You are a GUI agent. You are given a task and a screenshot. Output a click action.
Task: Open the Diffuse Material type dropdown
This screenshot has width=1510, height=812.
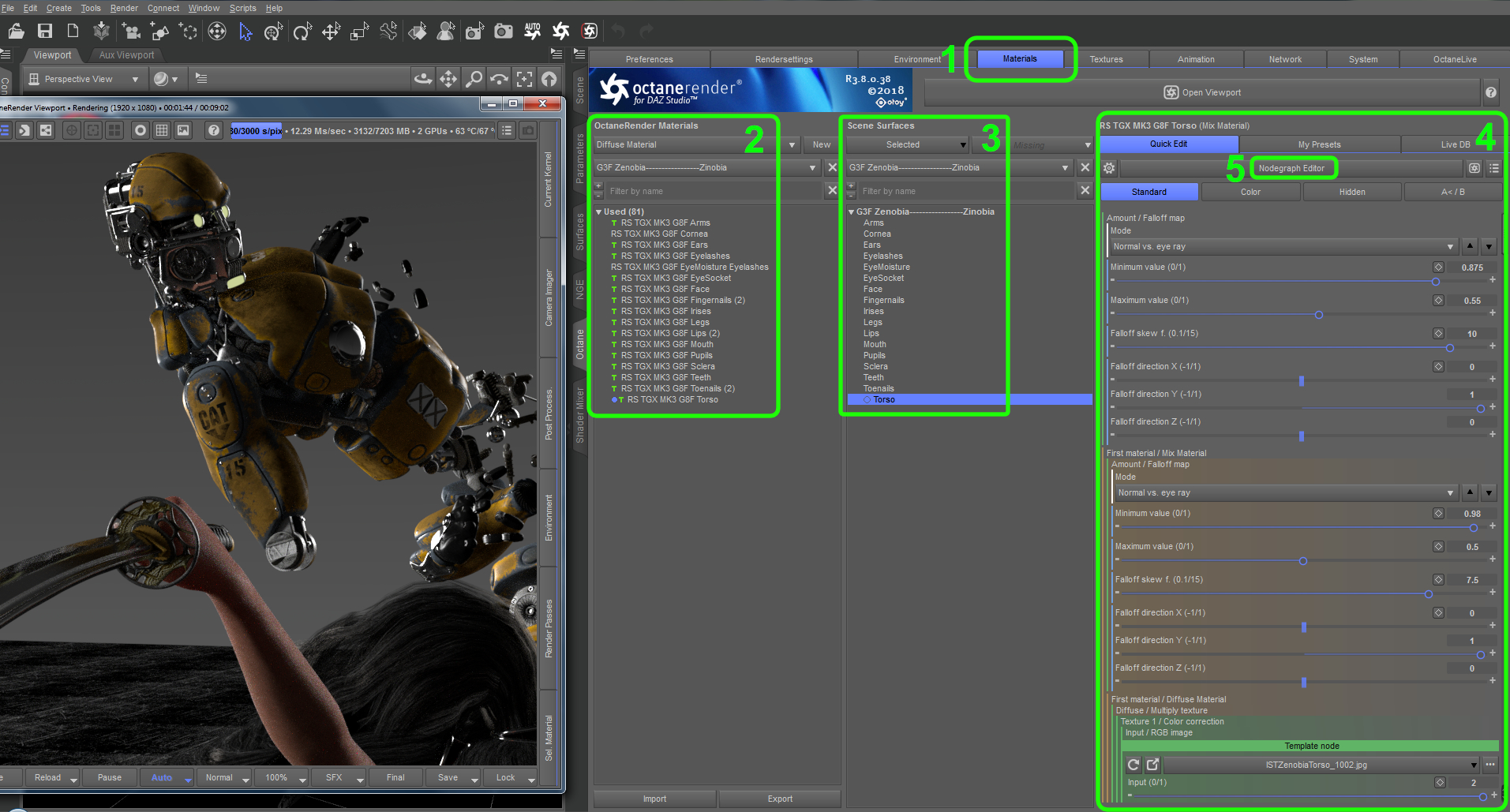point(695,144)
